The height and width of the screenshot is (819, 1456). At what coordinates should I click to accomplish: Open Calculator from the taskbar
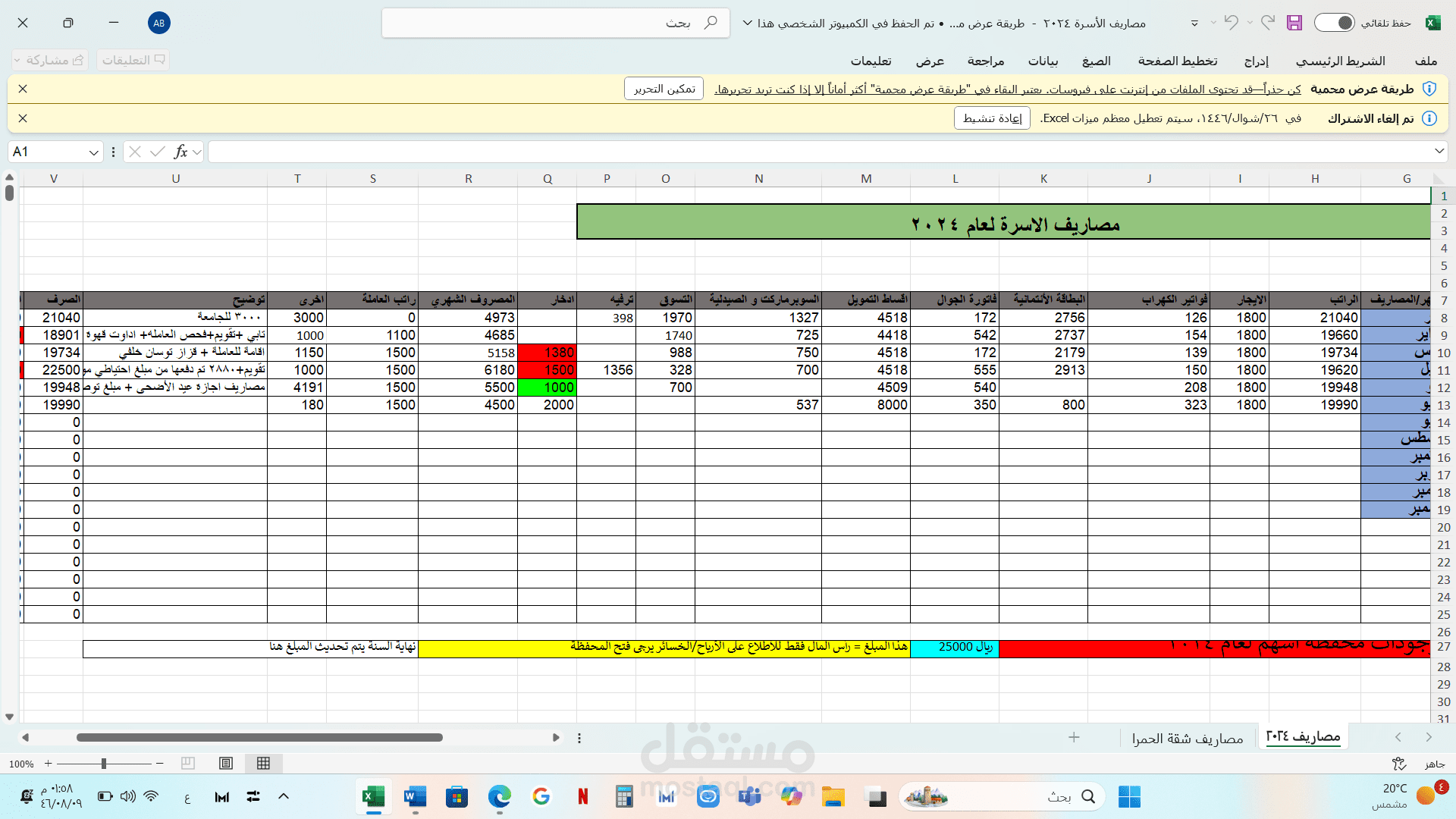[x=624, y=796]
